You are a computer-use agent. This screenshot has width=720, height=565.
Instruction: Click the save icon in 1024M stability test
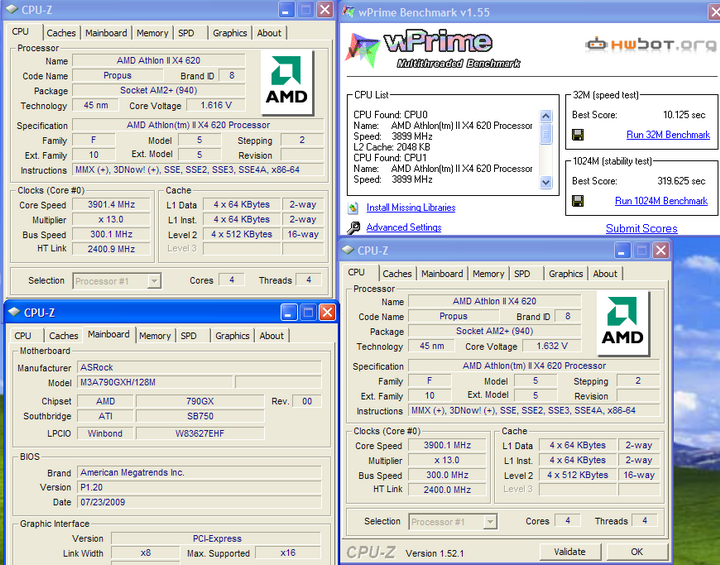[578, 201]
